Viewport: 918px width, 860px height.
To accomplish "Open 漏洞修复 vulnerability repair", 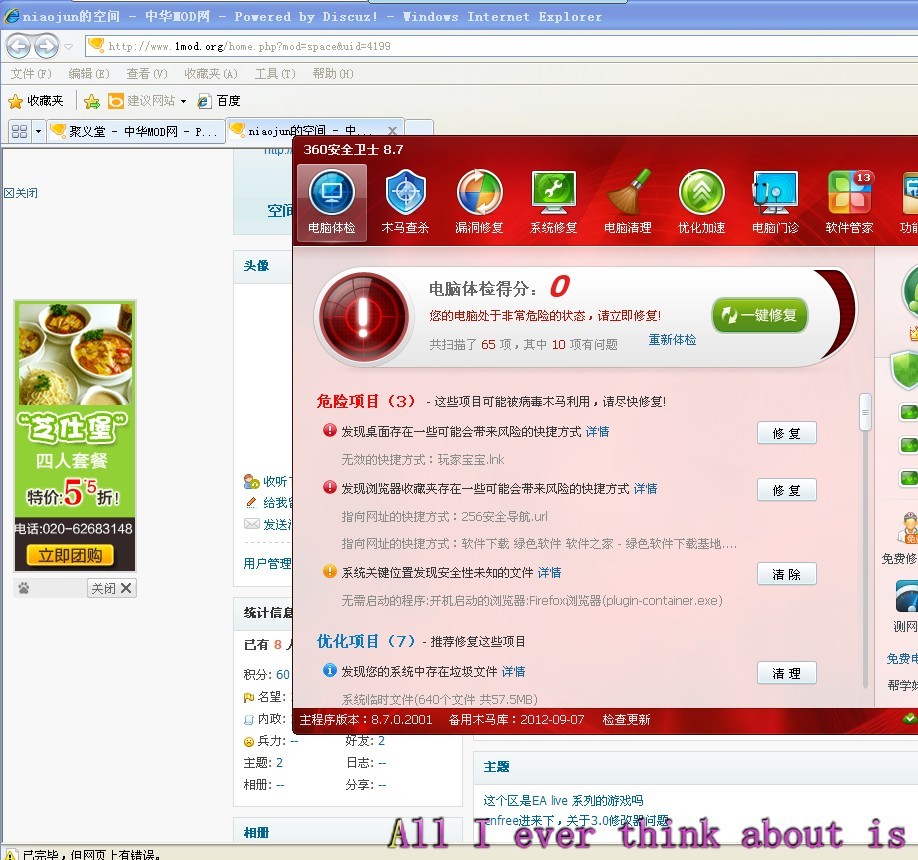I will [479, 198].
